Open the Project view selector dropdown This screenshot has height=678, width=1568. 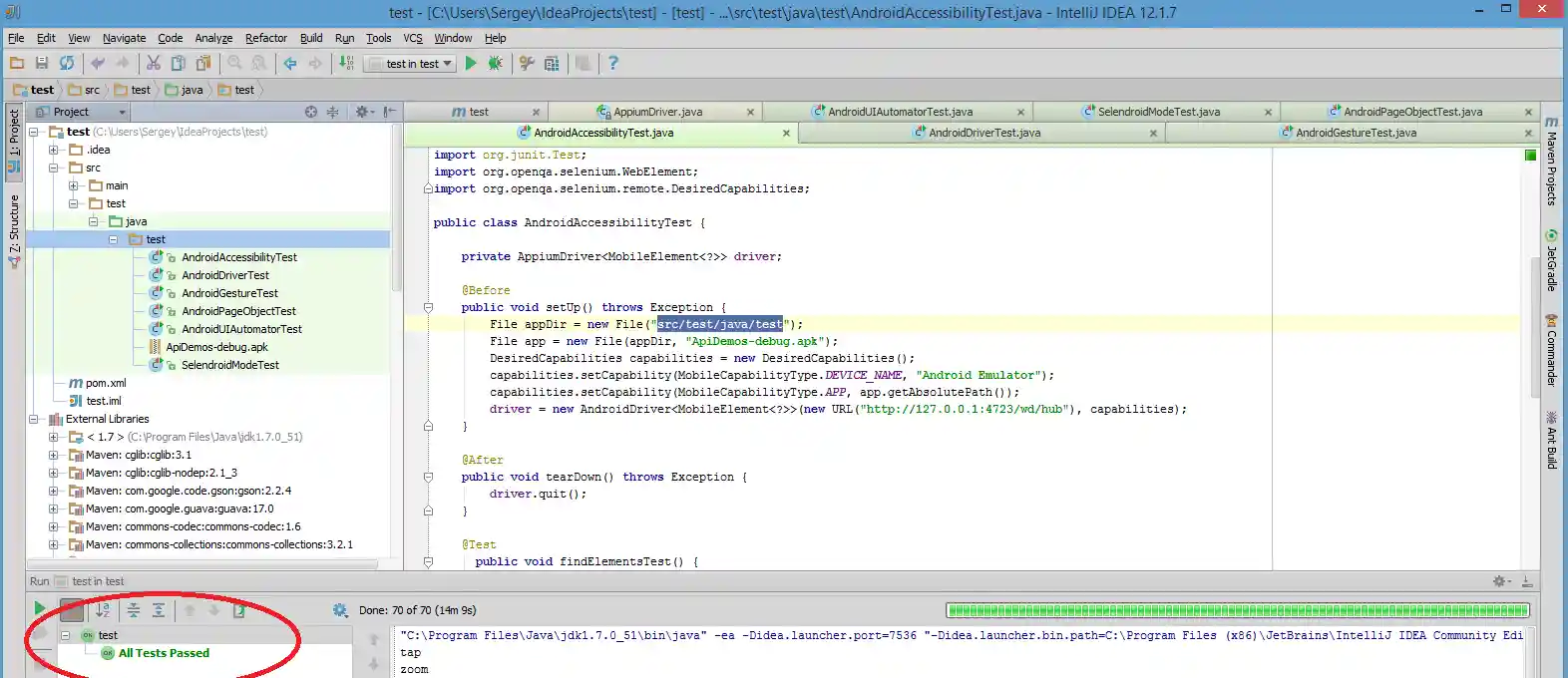[x=81, y=112]
